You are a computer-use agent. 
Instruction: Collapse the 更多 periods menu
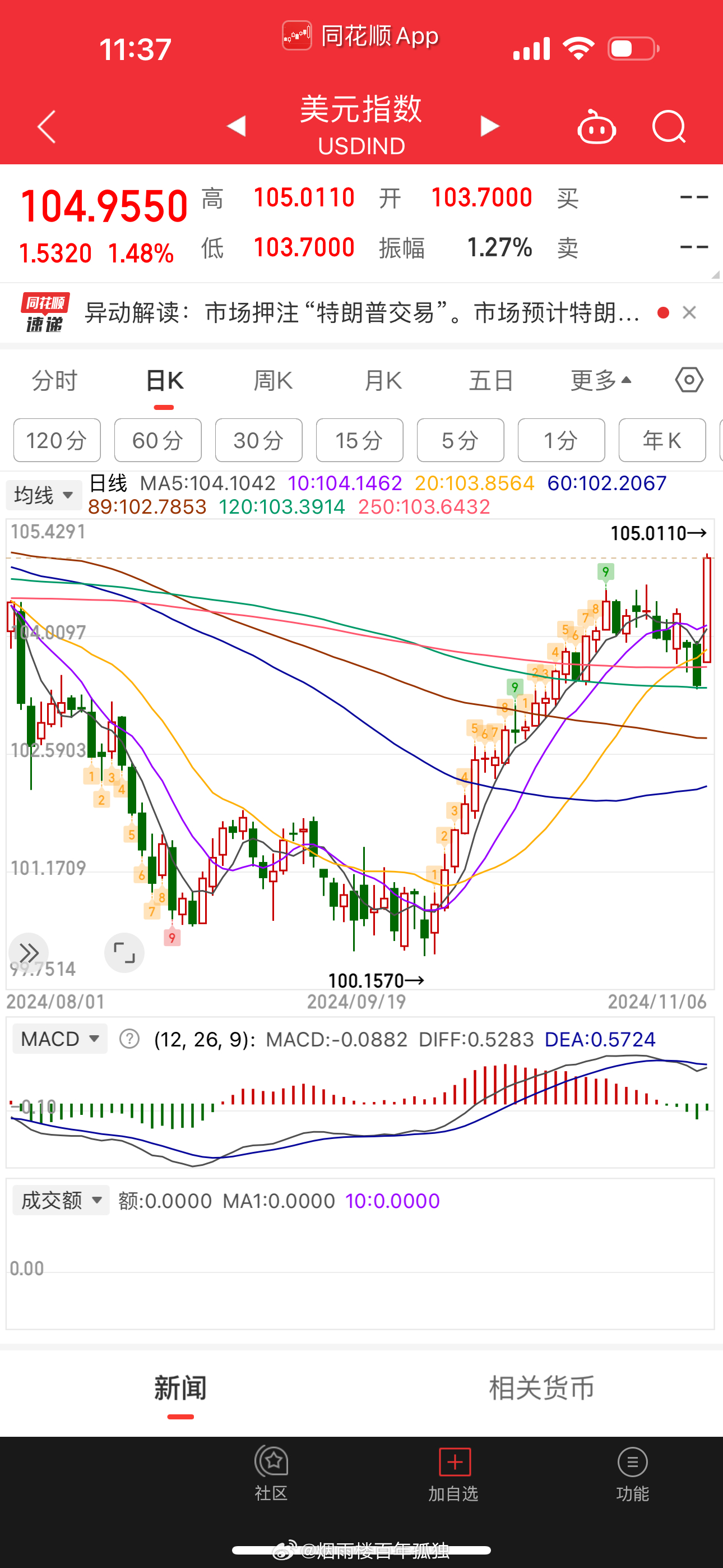coord(601,380)
